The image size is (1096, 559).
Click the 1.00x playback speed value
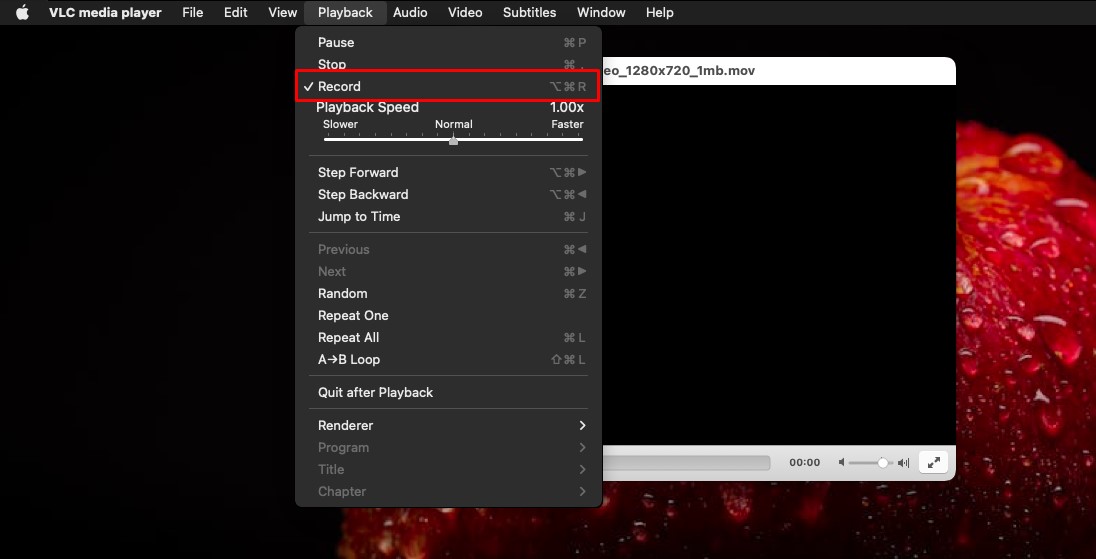tap(567, 108)
